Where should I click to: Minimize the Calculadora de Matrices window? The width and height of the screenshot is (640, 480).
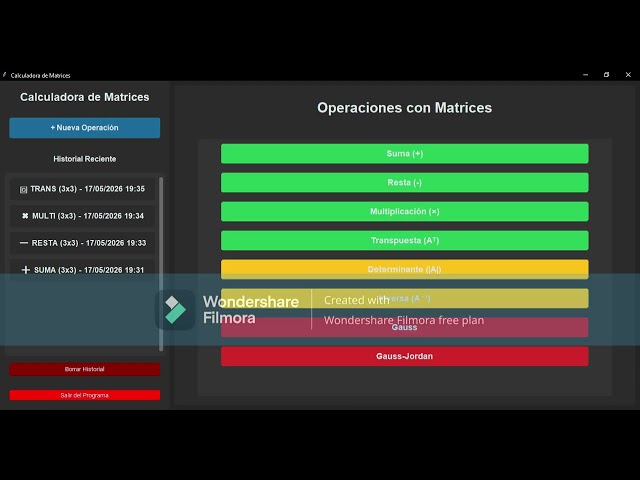(x=585, y=75)
